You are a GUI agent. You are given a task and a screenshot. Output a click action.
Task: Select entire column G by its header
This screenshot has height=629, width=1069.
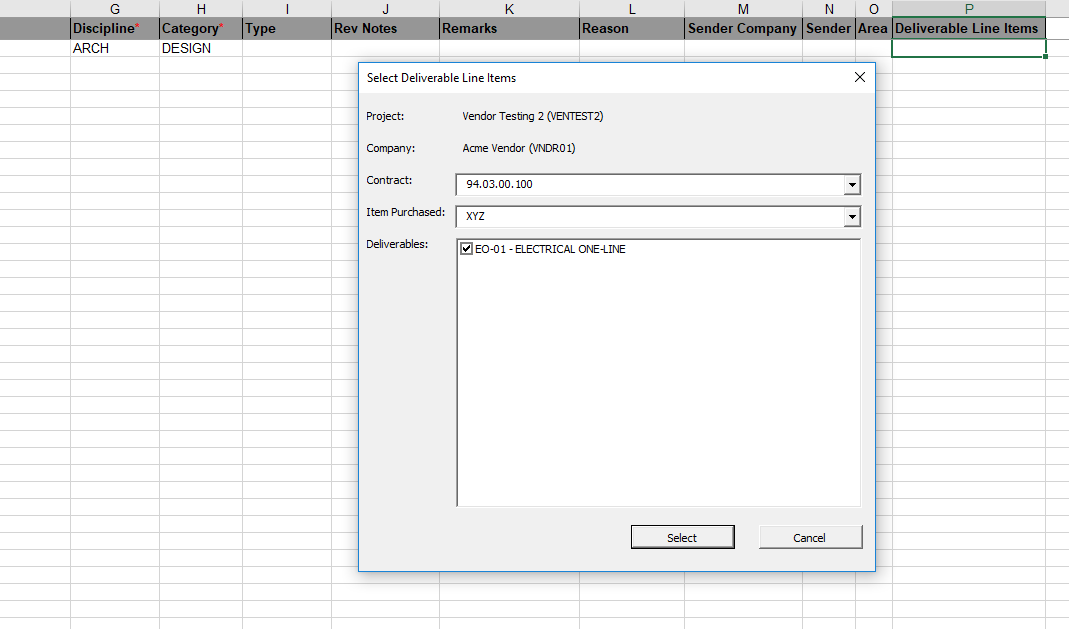[x=114, y=9]
